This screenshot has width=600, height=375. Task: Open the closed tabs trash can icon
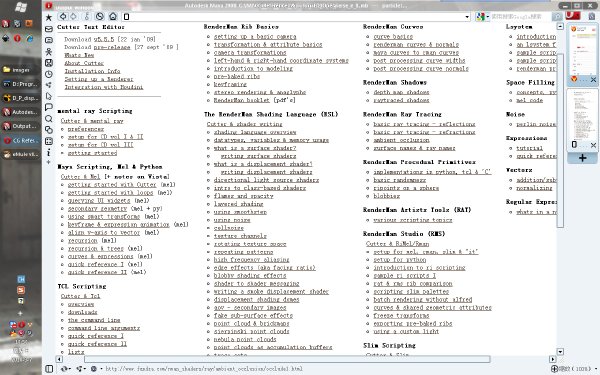click(592, 16)
